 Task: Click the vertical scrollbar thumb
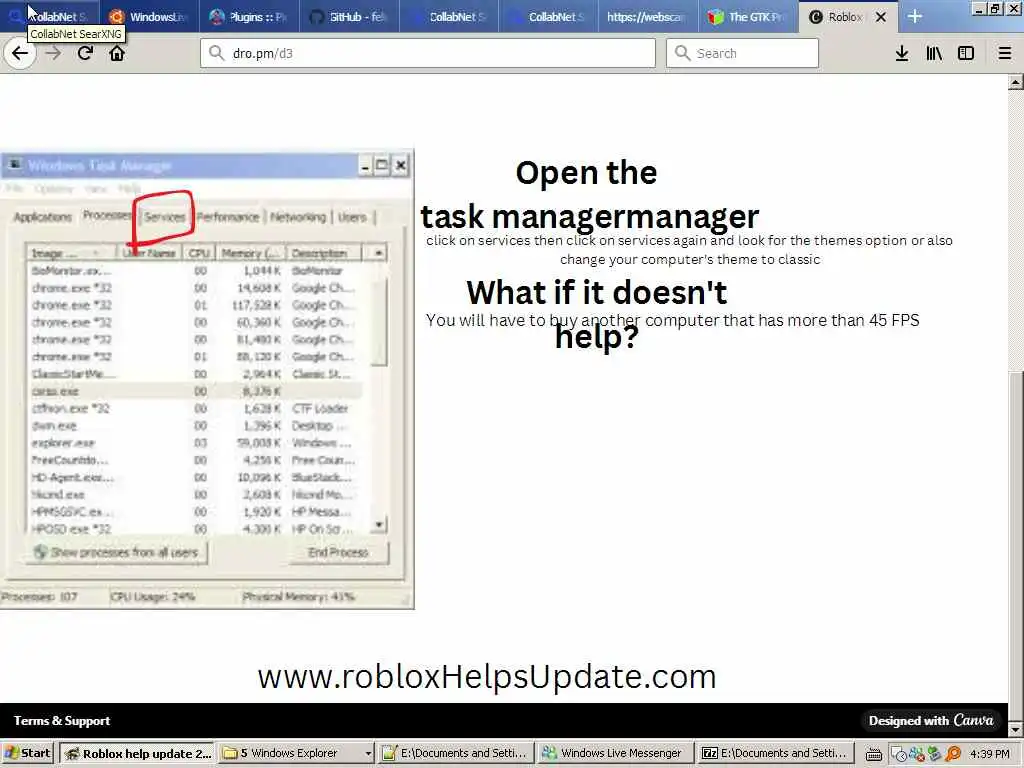pos(1016,545)
